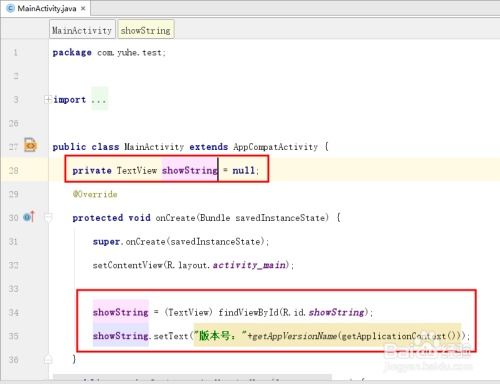Click findViewById on line 34
This screenshot has width=500, height=384.
pyautogui.click(x=248, y=312)
